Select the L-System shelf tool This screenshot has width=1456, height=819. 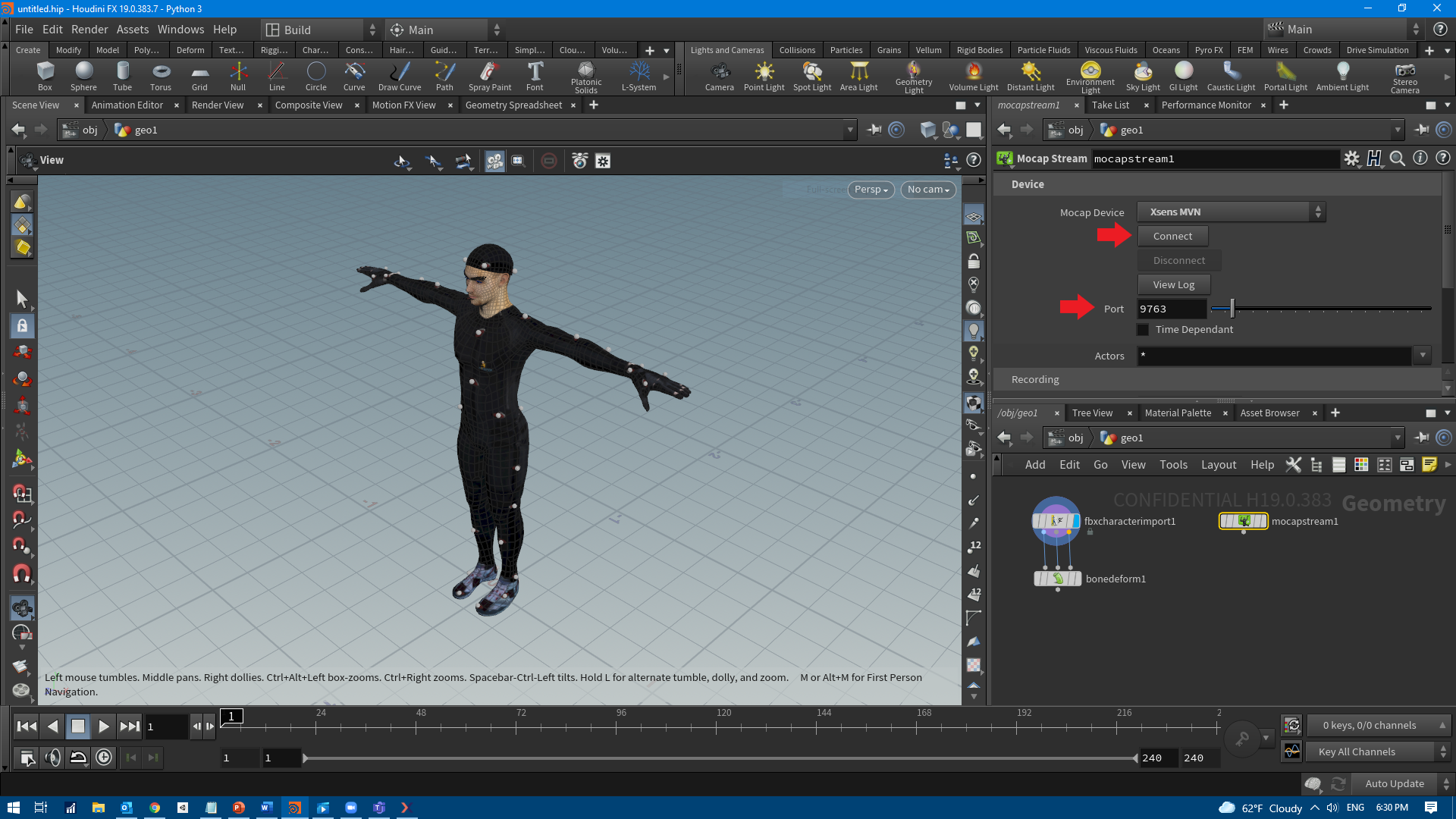click(x=639, y=77)
